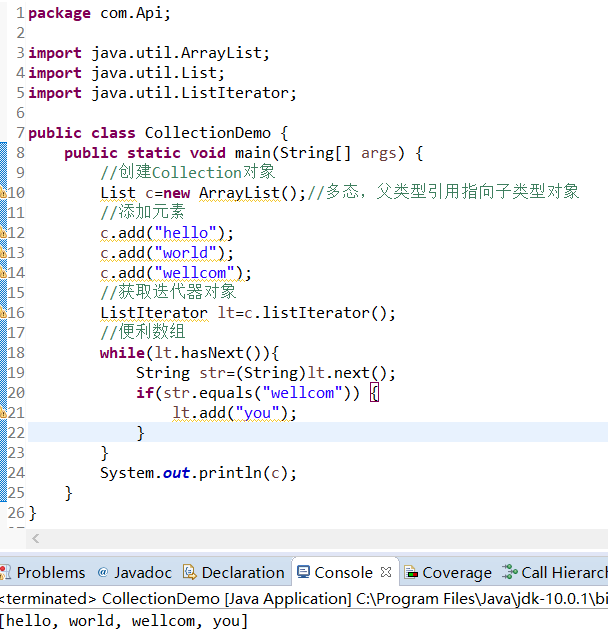Click 'System.out' on line 24
The height and width of the screenshot is (635, 608).
[x=145, y=473]
